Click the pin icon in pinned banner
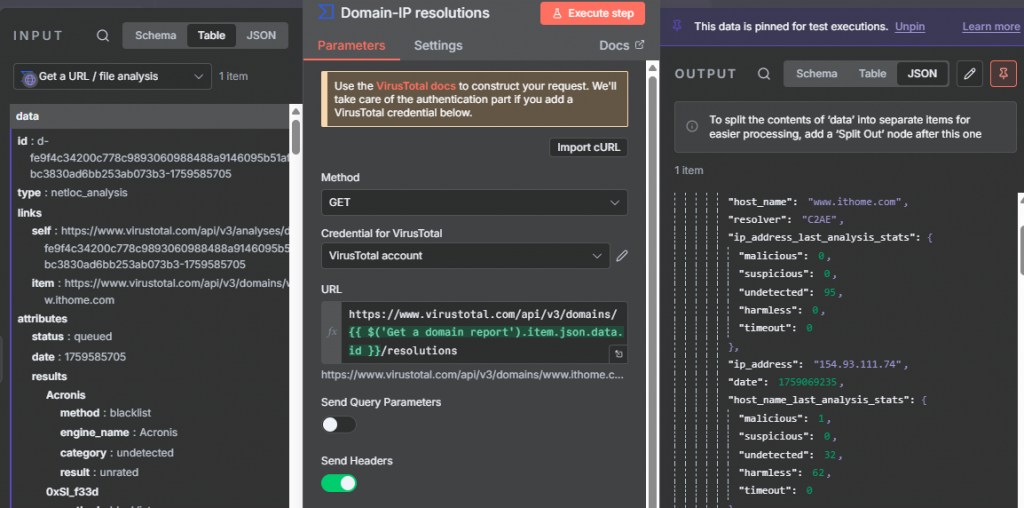 pyautogui.click(x=677, y=26)
